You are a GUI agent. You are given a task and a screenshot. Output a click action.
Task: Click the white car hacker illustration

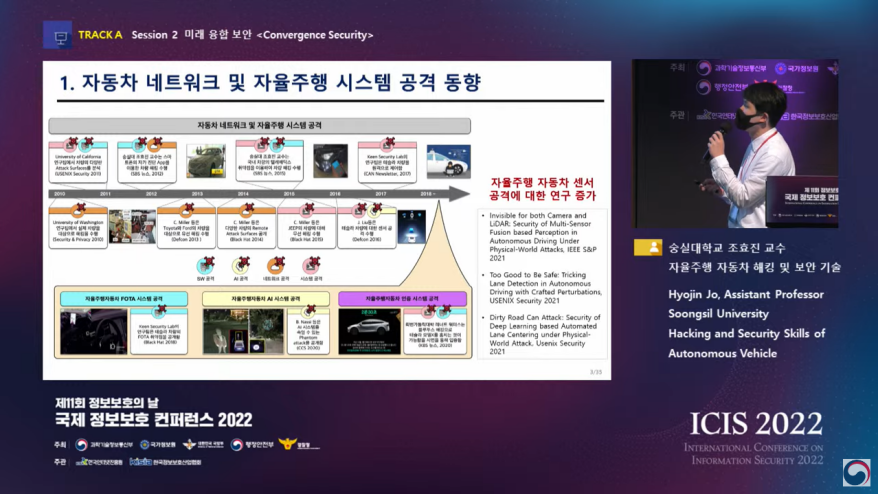[x=449, y=161]
